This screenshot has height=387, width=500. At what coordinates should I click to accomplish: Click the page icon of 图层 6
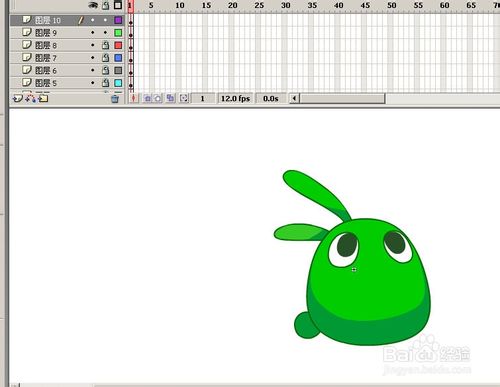click(27, 70)
